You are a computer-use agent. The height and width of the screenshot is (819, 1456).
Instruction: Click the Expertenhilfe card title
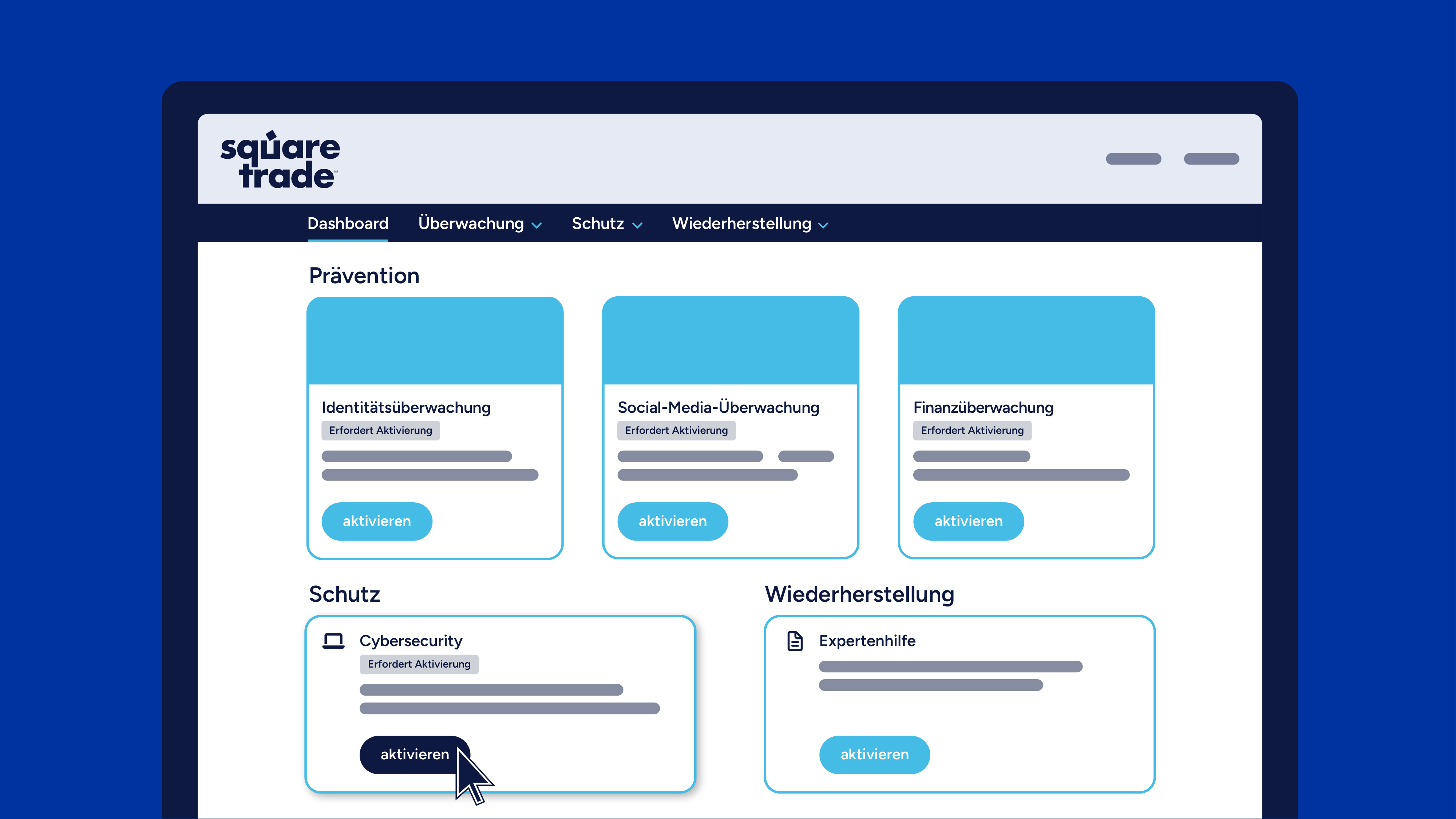point(867,641)
